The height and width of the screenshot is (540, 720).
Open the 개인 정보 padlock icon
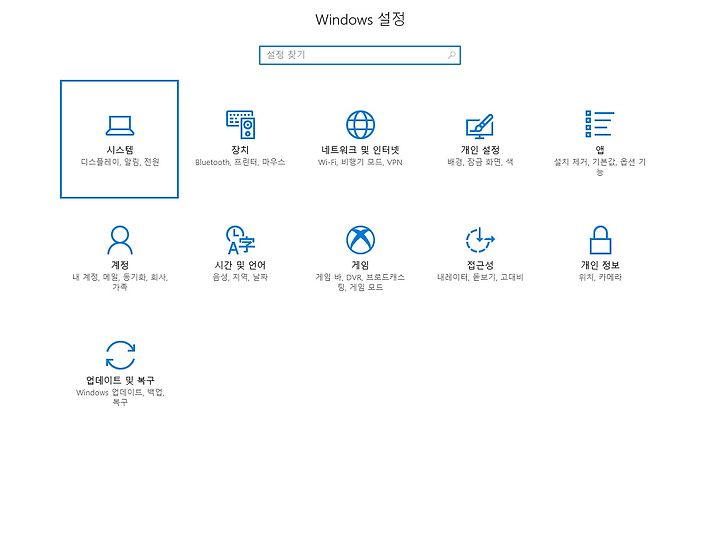(600, 240)
